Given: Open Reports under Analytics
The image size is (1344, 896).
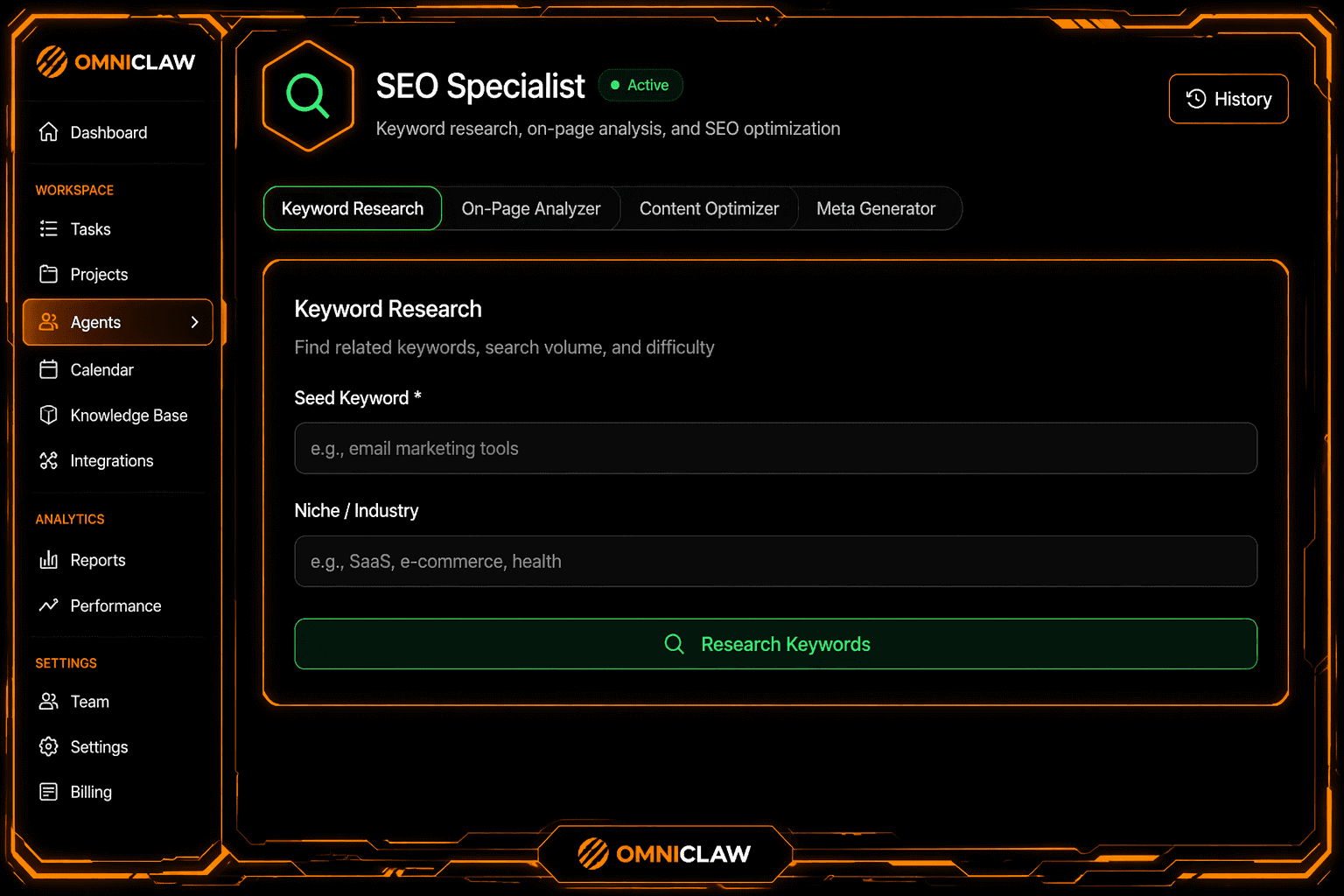Looking at the screenshot, I should click(117, 560).
